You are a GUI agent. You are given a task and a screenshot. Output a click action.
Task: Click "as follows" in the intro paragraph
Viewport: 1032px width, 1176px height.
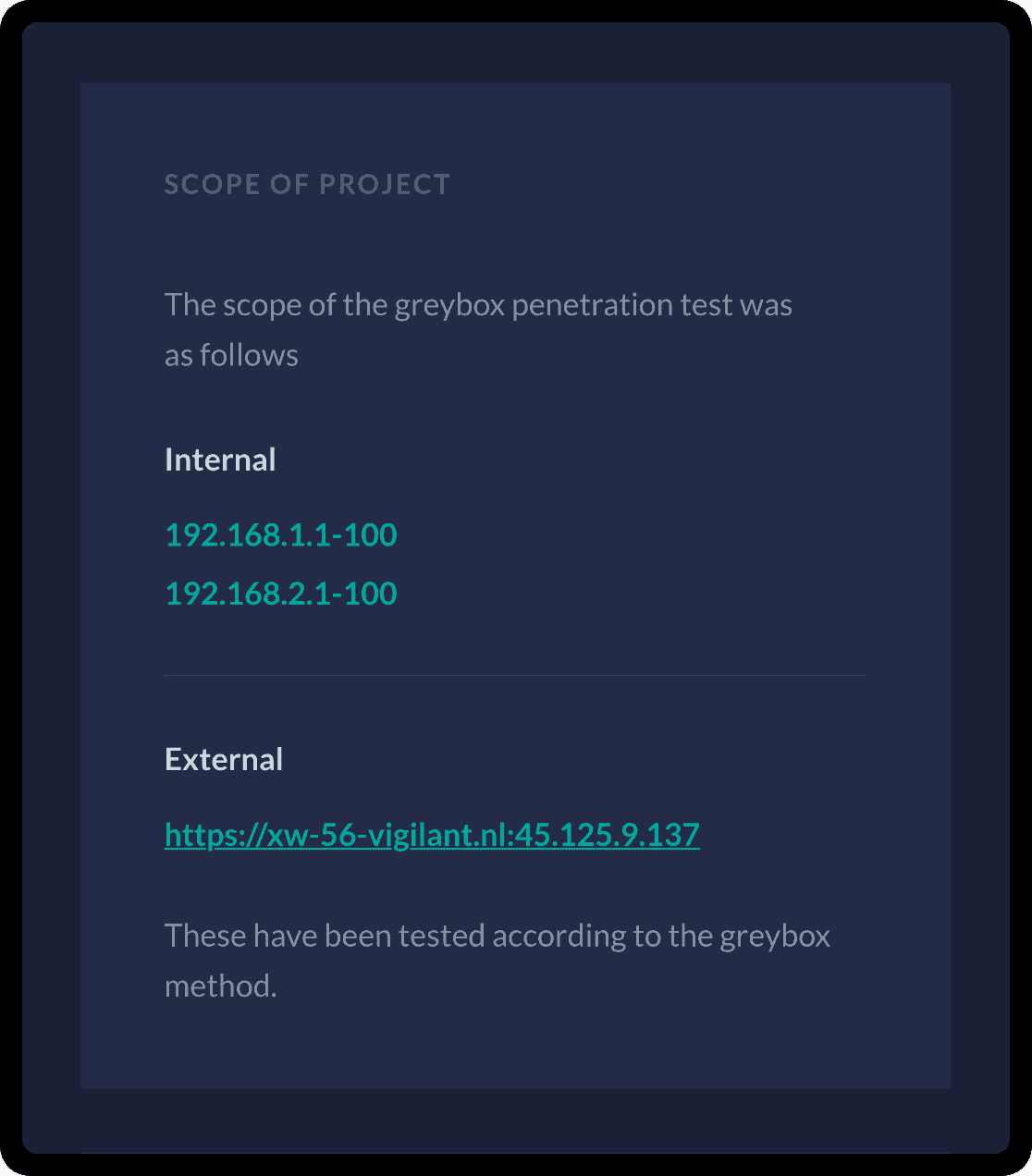pyautogui.click(x=231, y=355)
